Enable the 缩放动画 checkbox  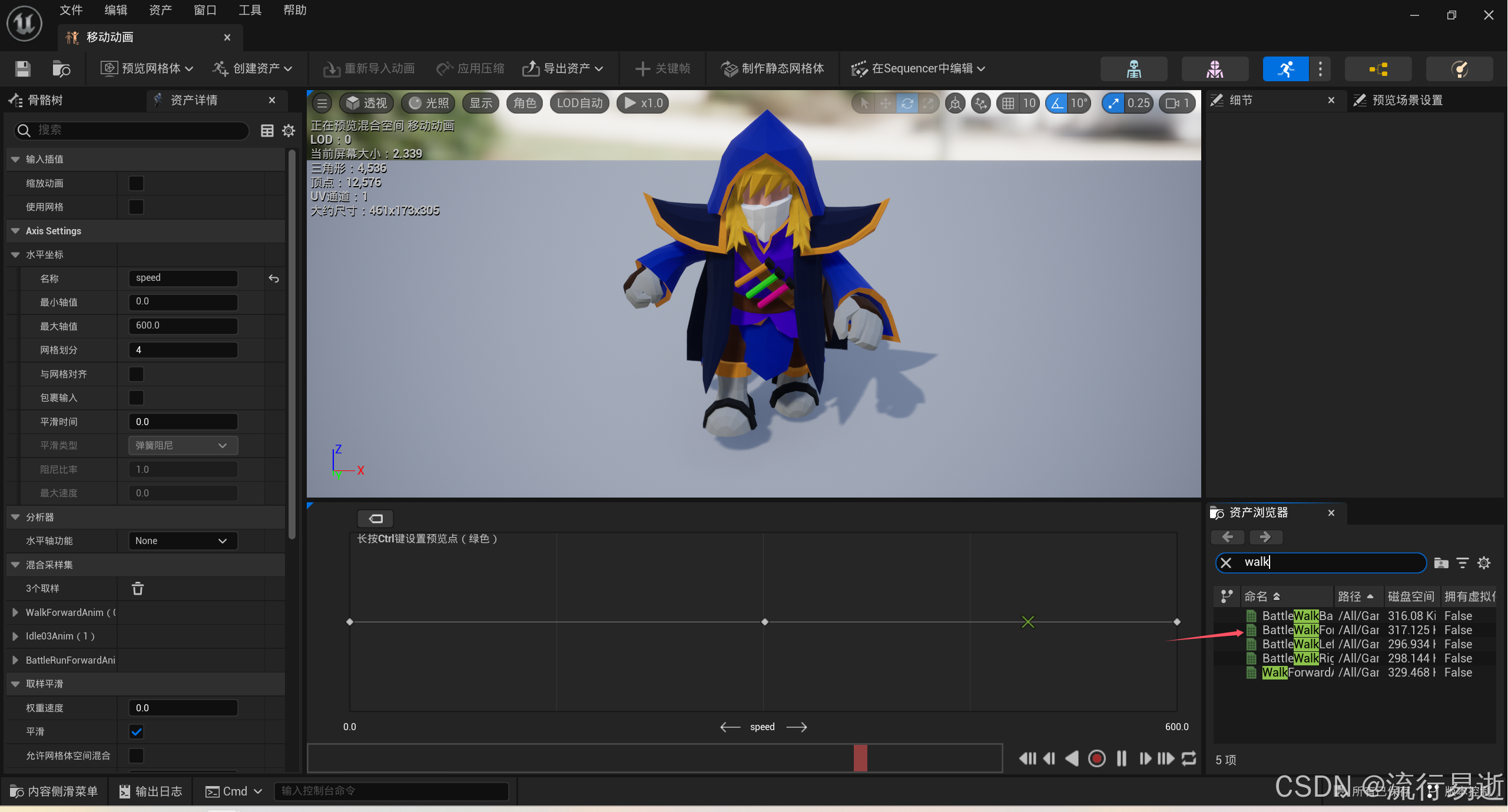(136, 183)
